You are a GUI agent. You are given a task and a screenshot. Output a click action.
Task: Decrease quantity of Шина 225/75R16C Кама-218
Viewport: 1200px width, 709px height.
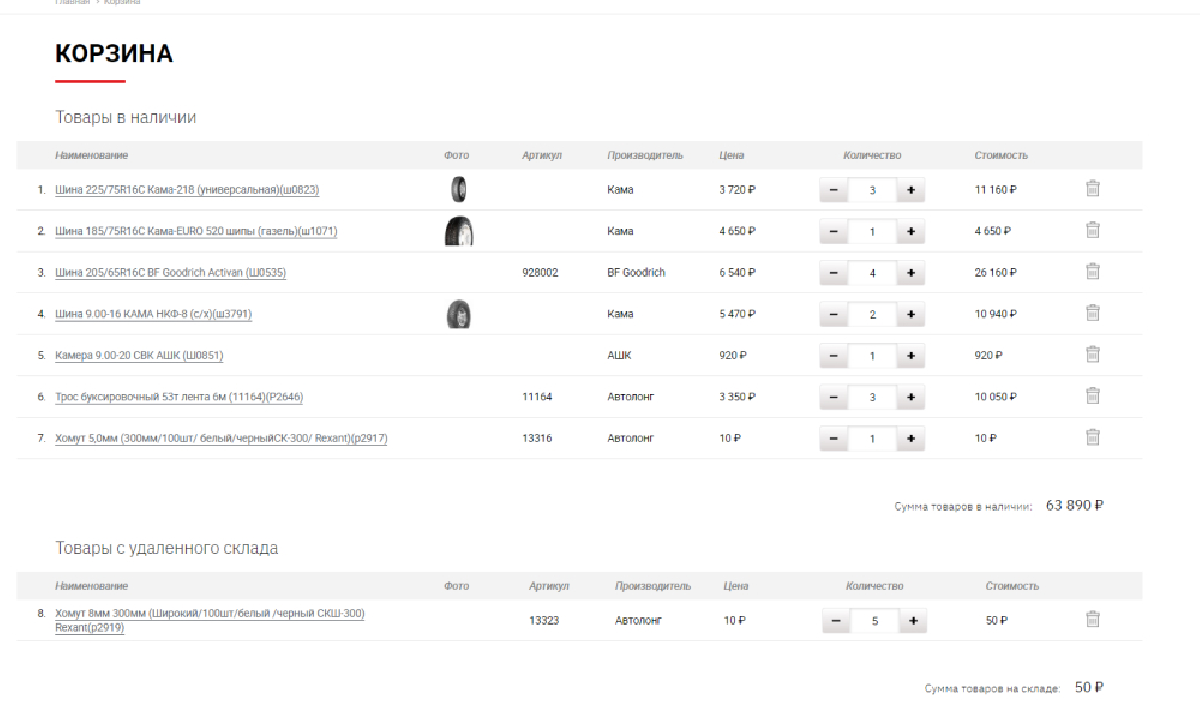click(x=833, y=190)
